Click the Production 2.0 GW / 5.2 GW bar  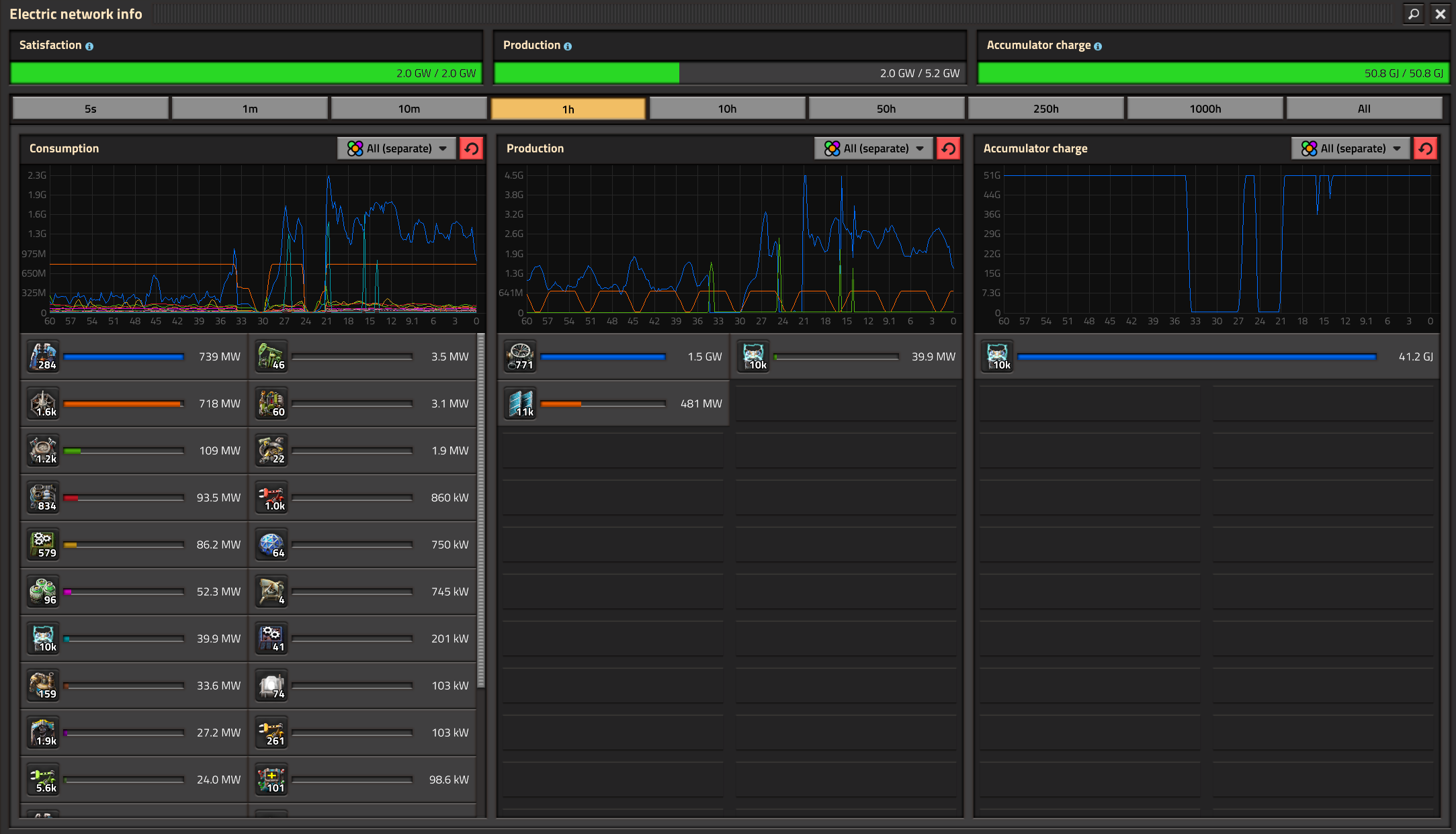[x=730, y=73]
